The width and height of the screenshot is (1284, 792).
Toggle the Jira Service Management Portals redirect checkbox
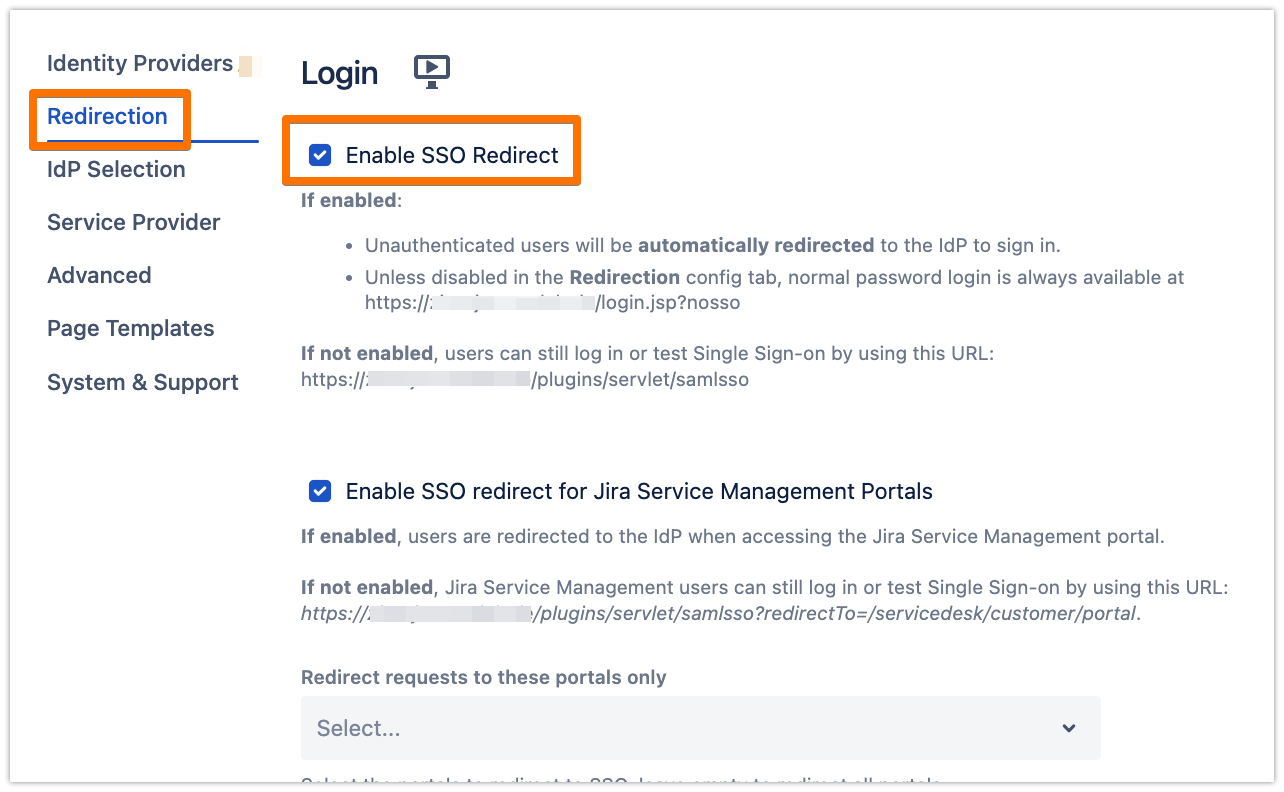(320, 491)
